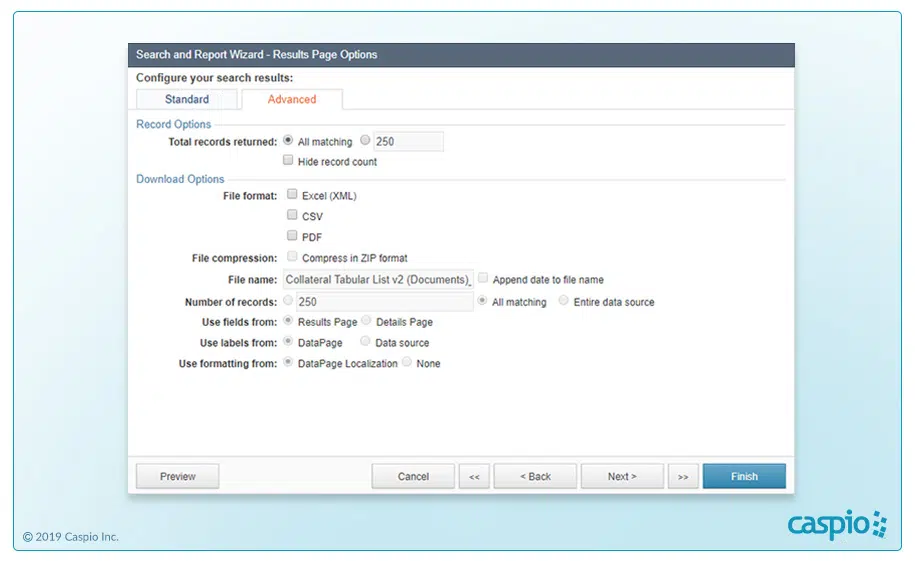Skip to last step with >> button

click(x=683, y=477)
